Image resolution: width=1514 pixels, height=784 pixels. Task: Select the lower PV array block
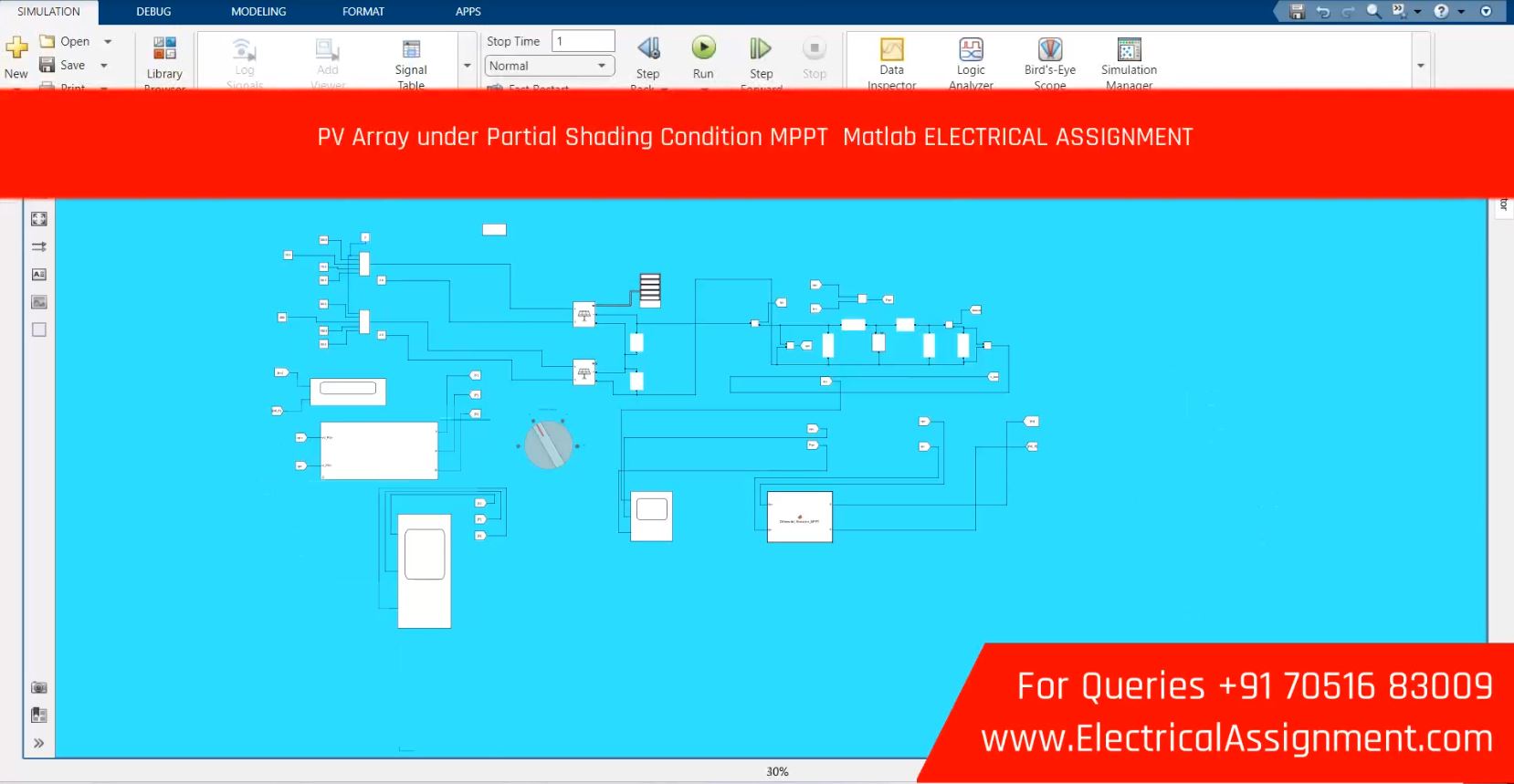coord(584,372)
